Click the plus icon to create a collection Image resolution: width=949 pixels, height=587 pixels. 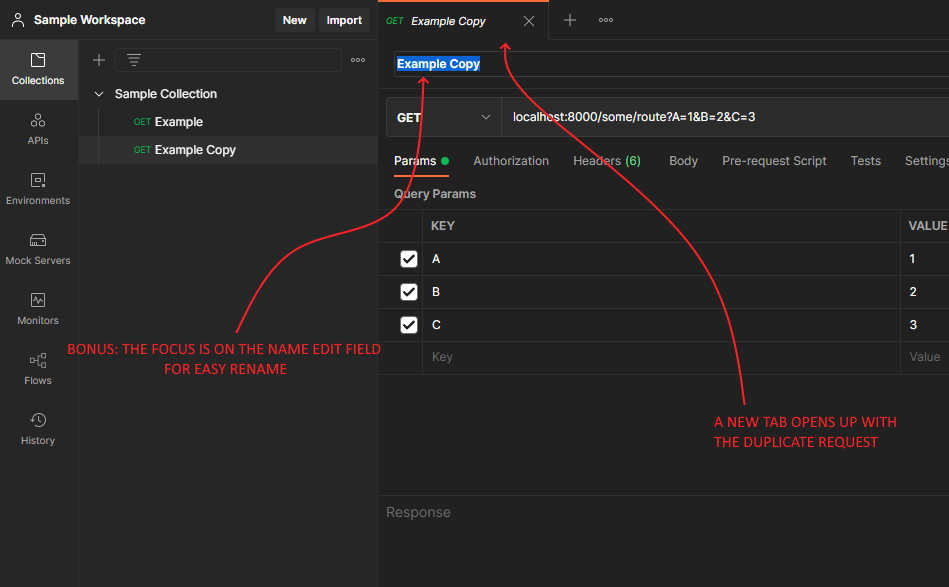click(98, 60)
